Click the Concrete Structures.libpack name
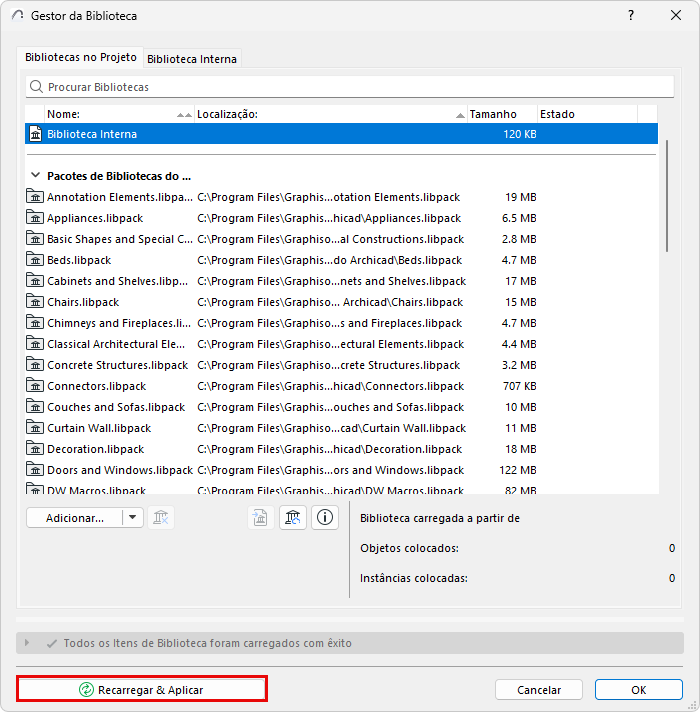The image size is (700, 712). click(x=117, y=365)
